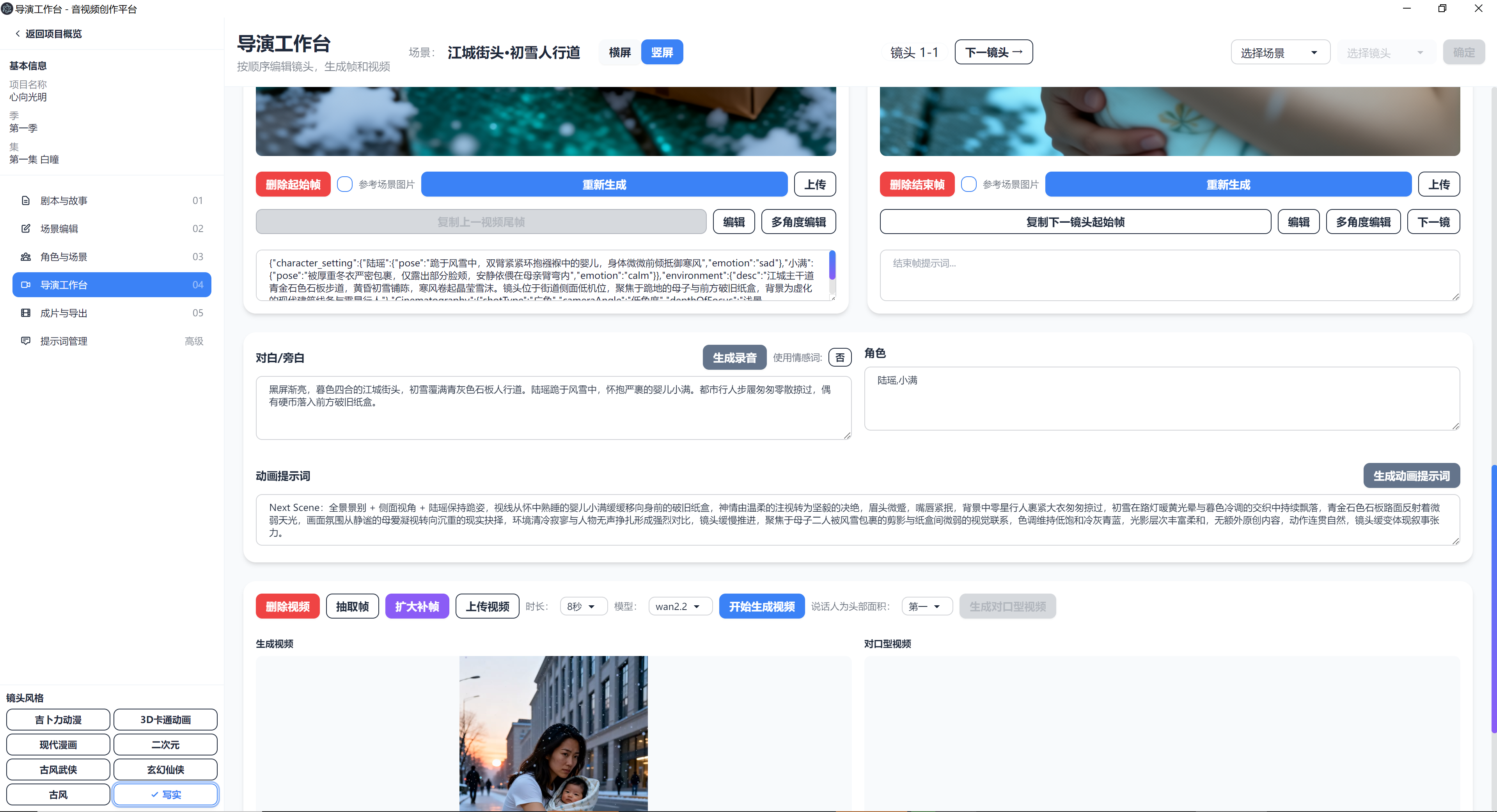1497x812 pixels.
Task: Click 抽取帧 button
Action: tap(352, 606)
